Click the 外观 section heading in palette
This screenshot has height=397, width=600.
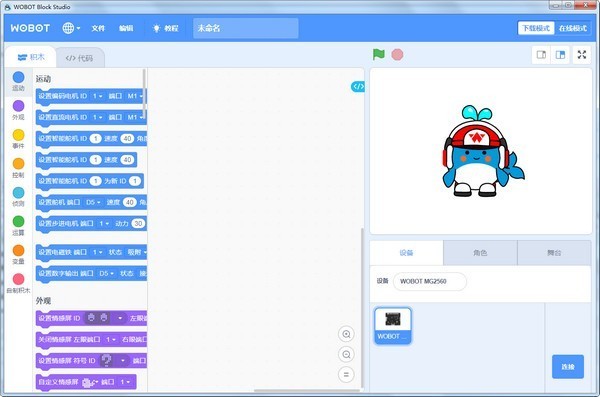point(43,301)
